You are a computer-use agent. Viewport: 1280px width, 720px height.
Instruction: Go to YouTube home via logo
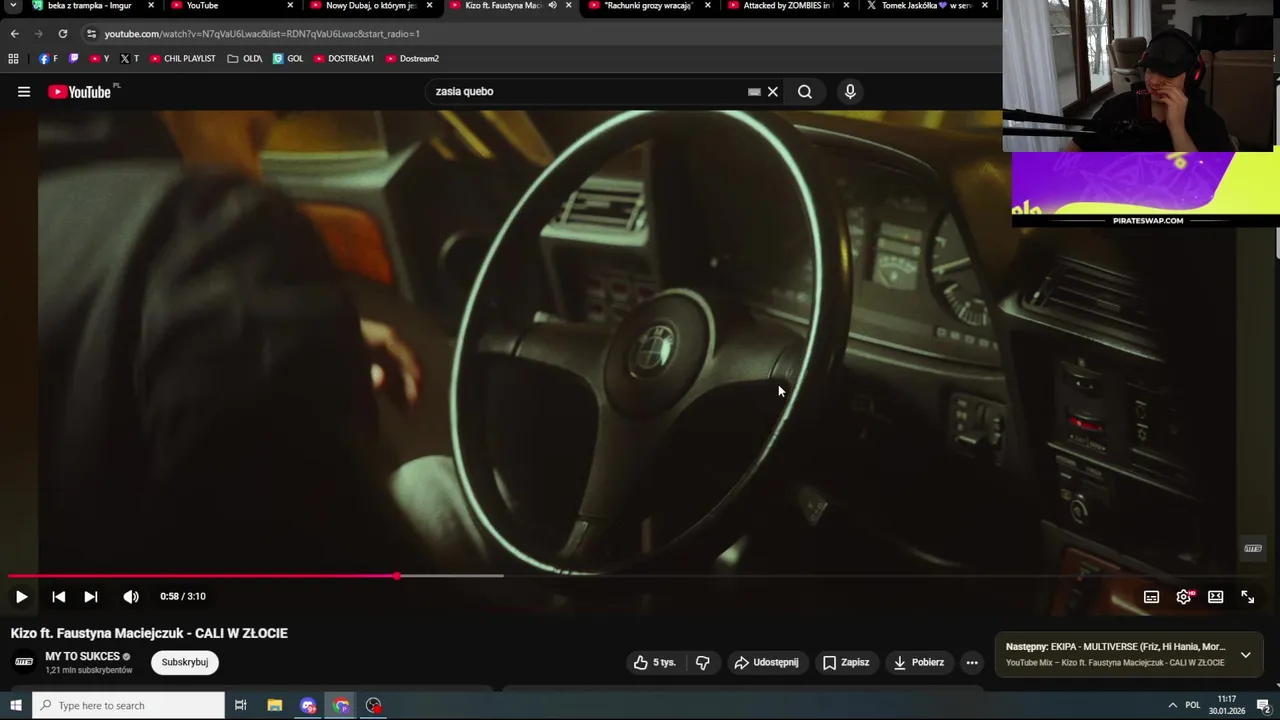79,92
